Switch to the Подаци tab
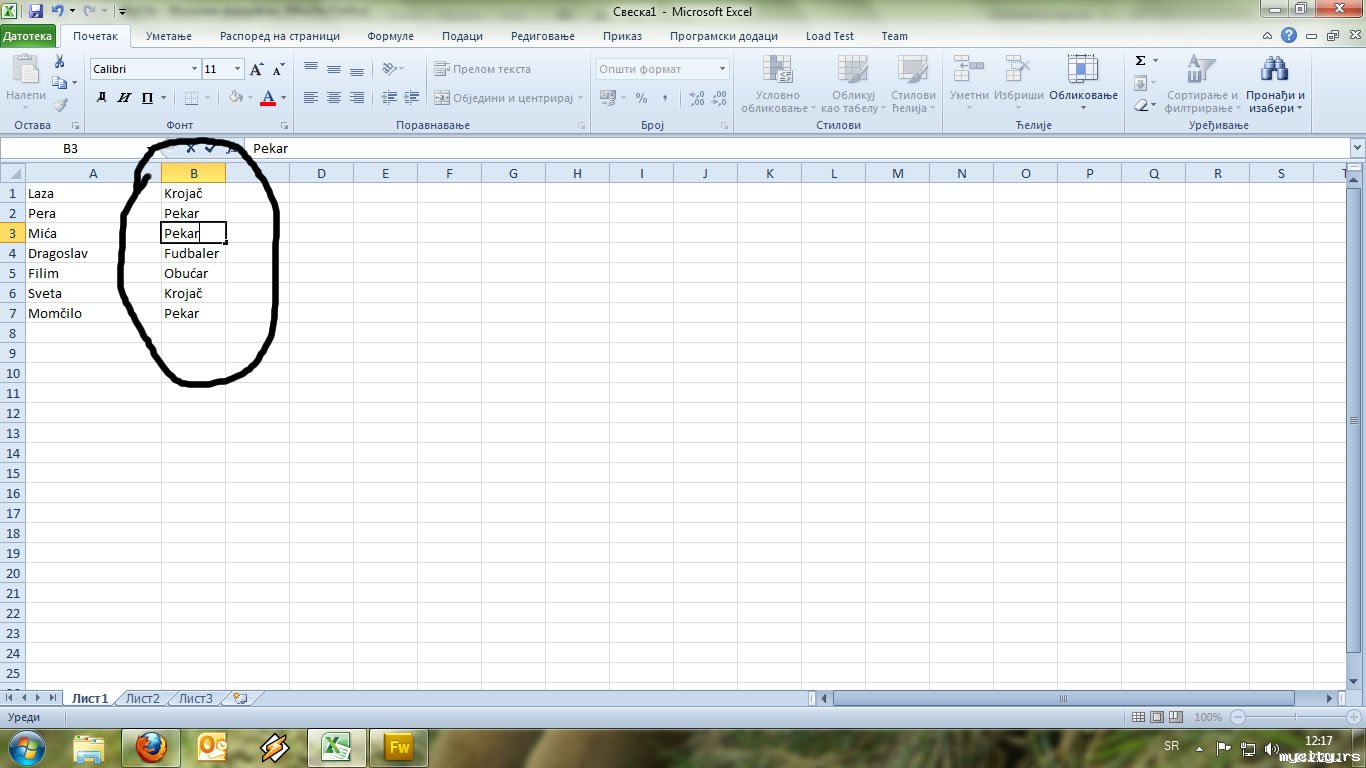 point(462,36)
